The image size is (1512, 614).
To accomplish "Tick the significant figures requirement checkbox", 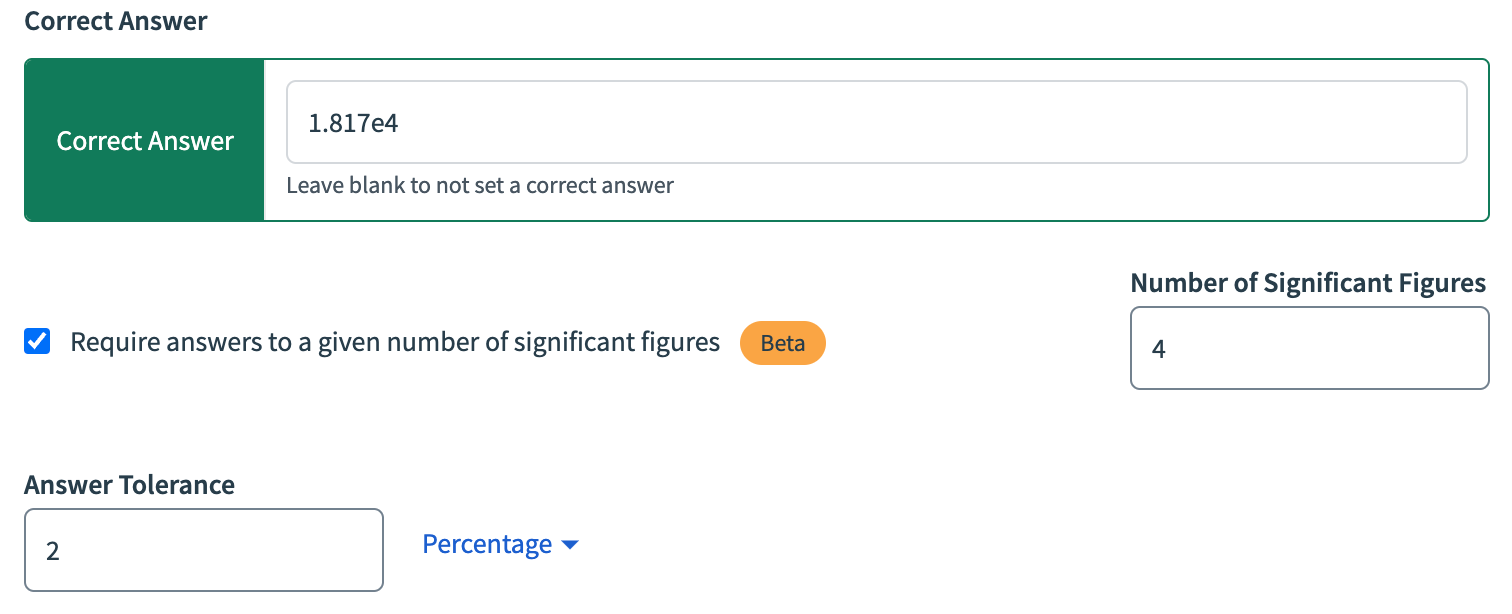I will tap(37, 342).
